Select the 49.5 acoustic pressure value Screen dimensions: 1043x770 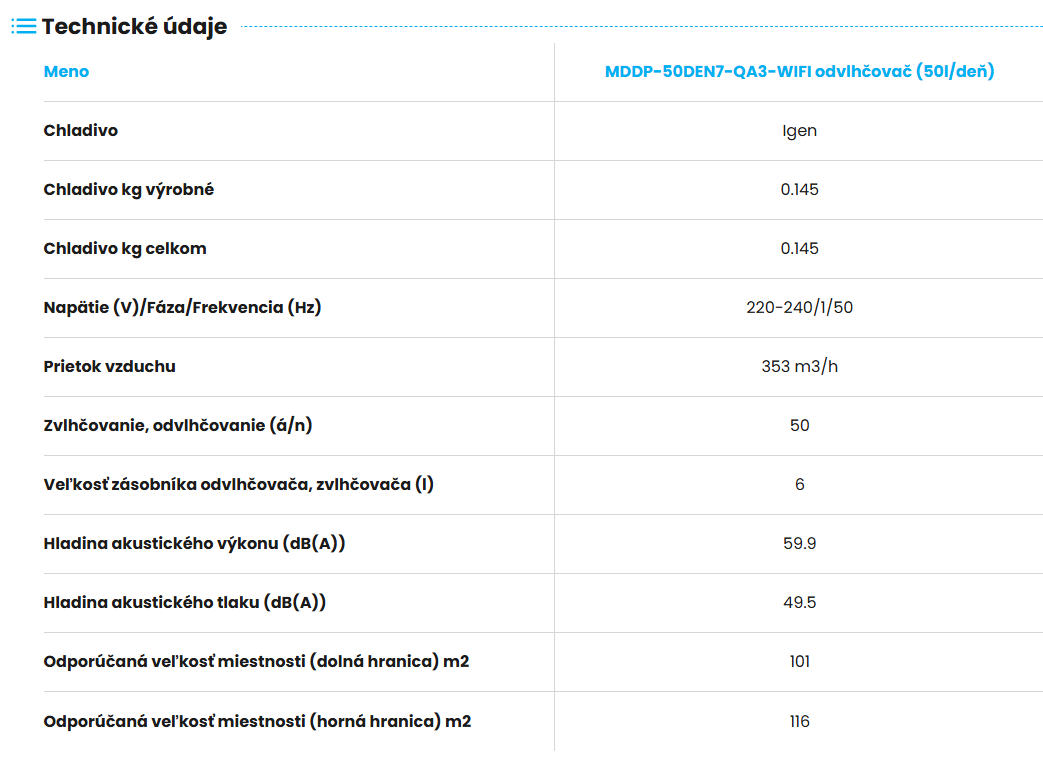[x=799, y=602]
